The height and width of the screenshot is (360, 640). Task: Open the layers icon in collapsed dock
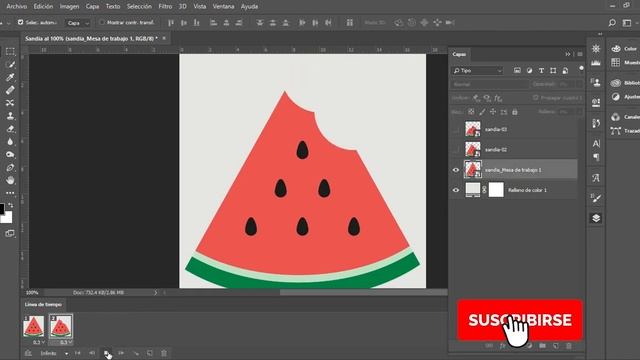point(596,218)
